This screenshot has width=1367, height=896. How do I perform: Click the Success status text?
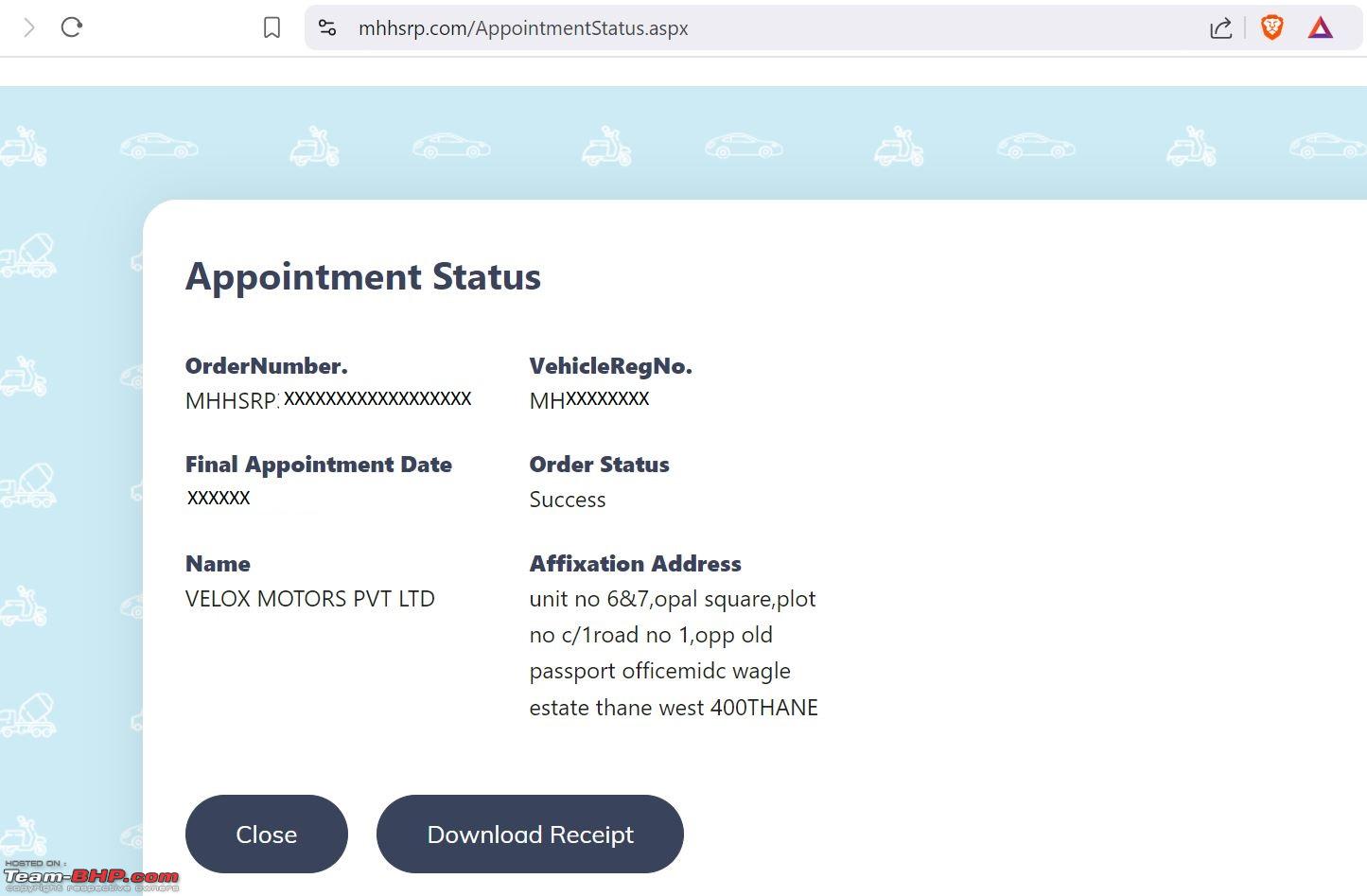pyautogui.click(x=568, y=500)
